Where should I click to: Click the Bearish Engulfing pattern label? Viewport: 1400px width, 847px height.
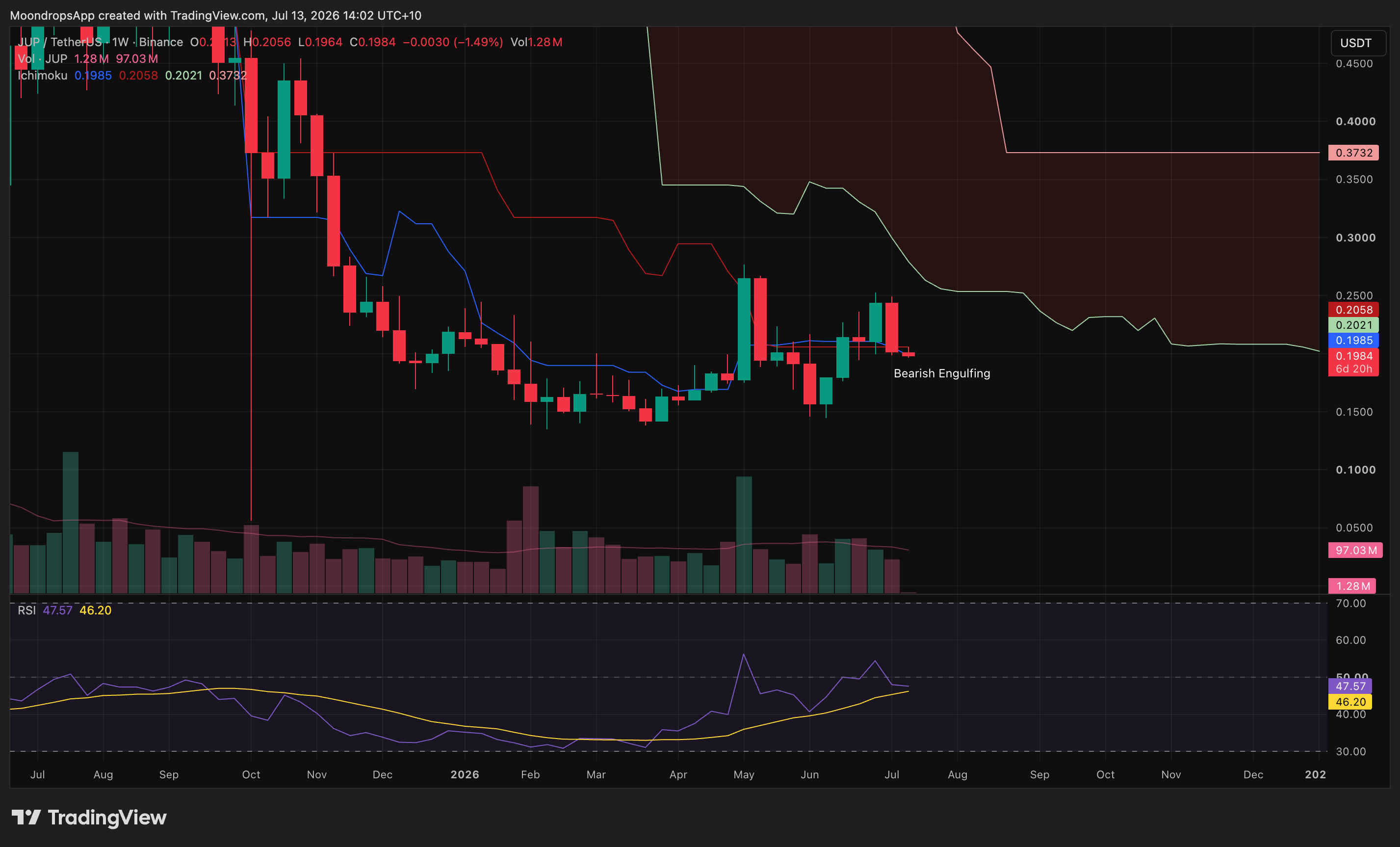942,373
